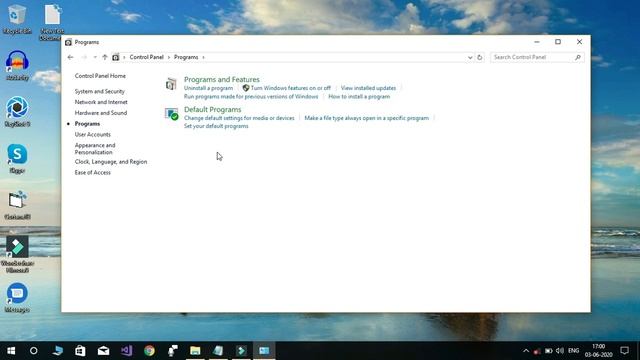640x360 pixels.
Task: Open the Action Center notifications icon
Action: tap(624, 351)
